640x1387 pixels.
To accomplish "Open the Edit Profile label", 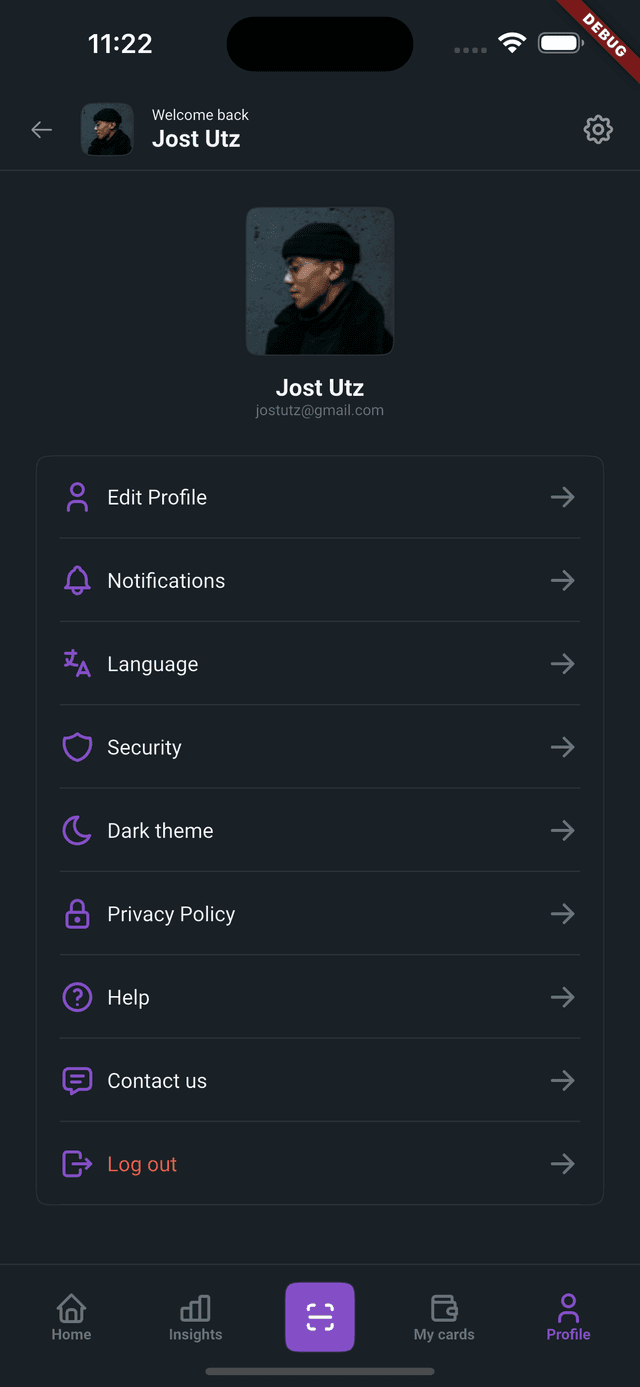I will 157,497.
